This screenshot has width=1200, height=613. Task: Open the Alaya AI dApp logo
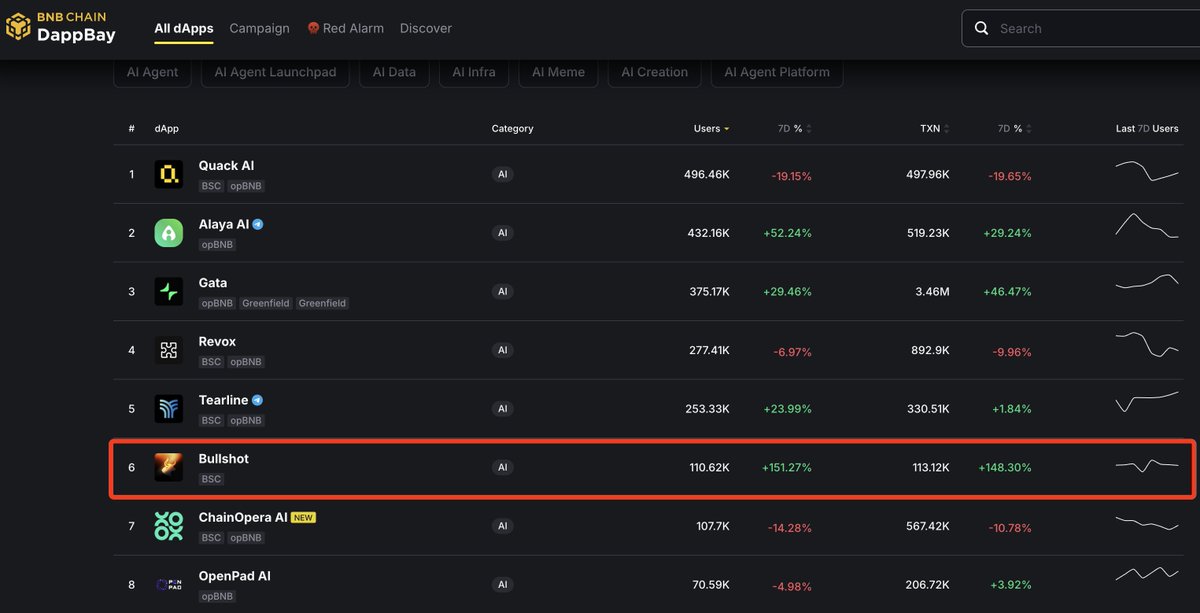(x=168, y=233)
